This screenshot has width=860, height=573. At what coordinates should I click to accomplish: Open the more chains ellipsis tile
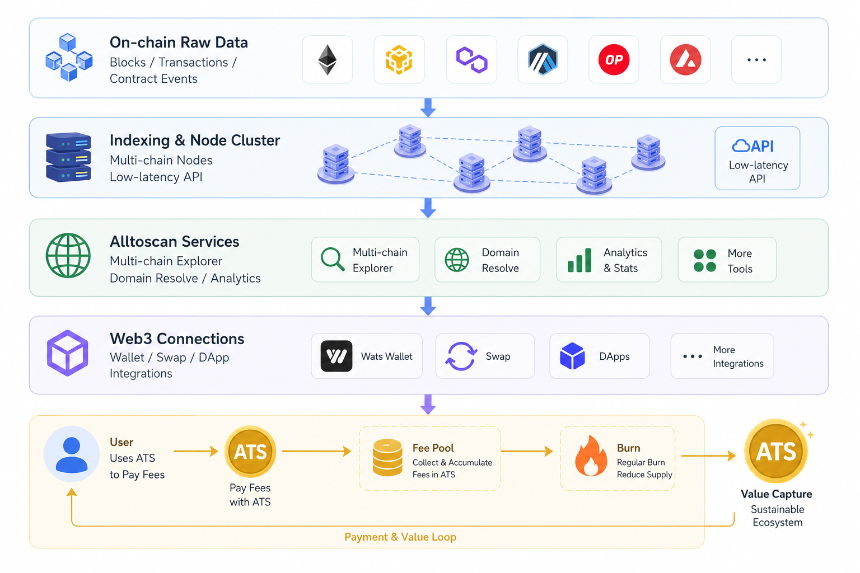point(756,60)
